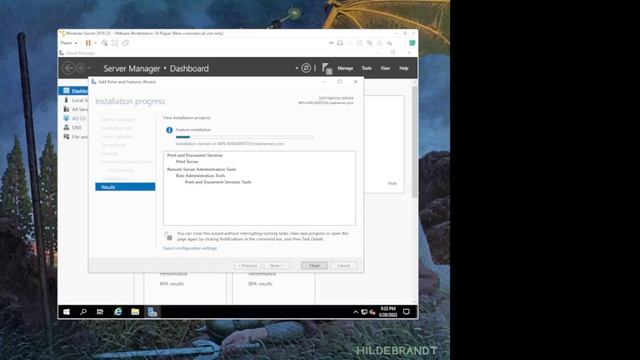This screenshot has width=640, height=360.
Task: Open the taskbar search icon
Action: pos(83,312)
